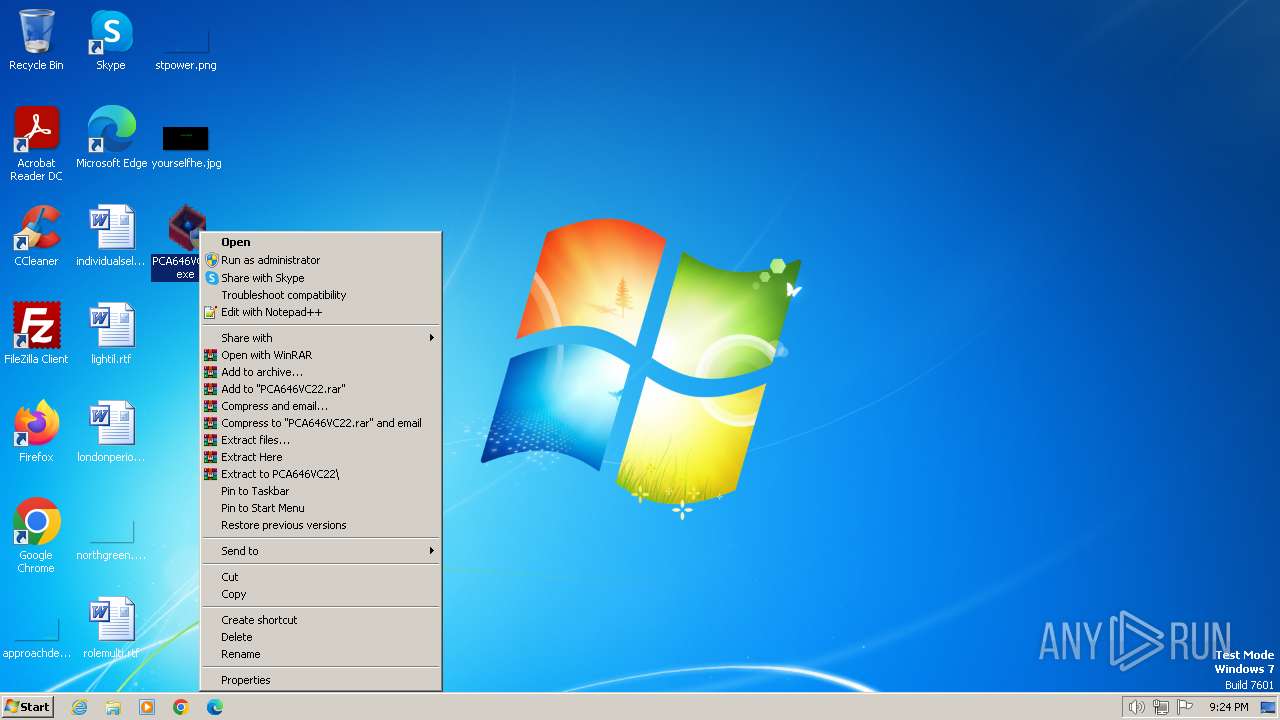
Task: Choose Add to archive...
Action: point(320,372)
